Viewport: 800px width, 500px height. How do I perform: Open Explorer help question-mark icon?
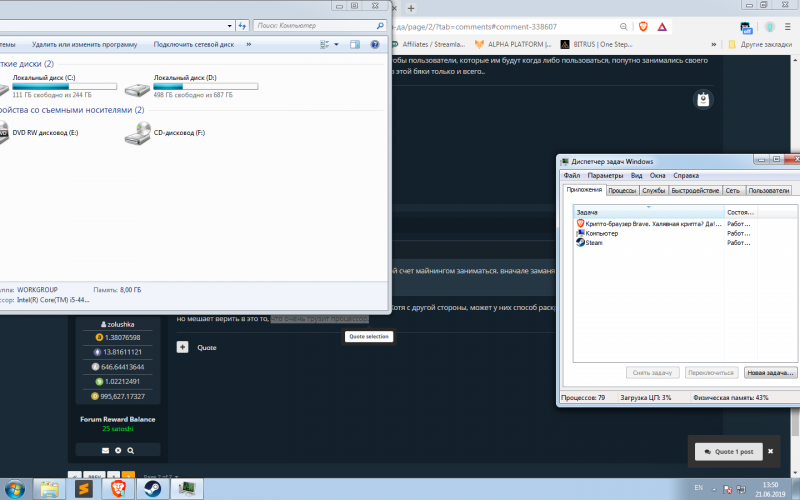pos(374,44)
